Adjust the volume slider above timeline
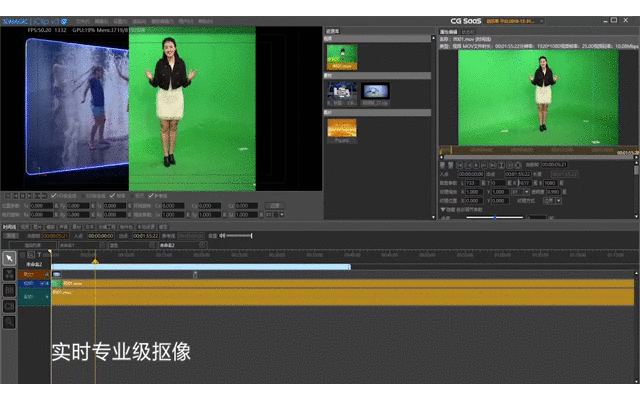 239,236
